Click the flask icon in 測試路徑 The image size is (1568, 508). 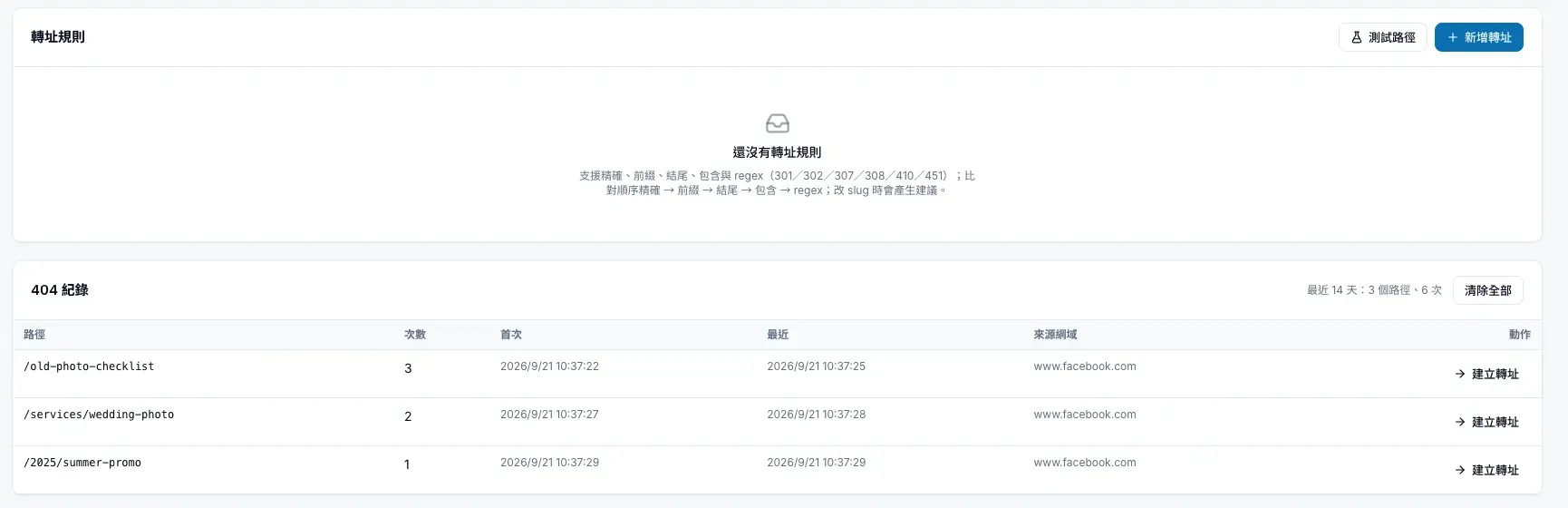(x=1357, y=37)
